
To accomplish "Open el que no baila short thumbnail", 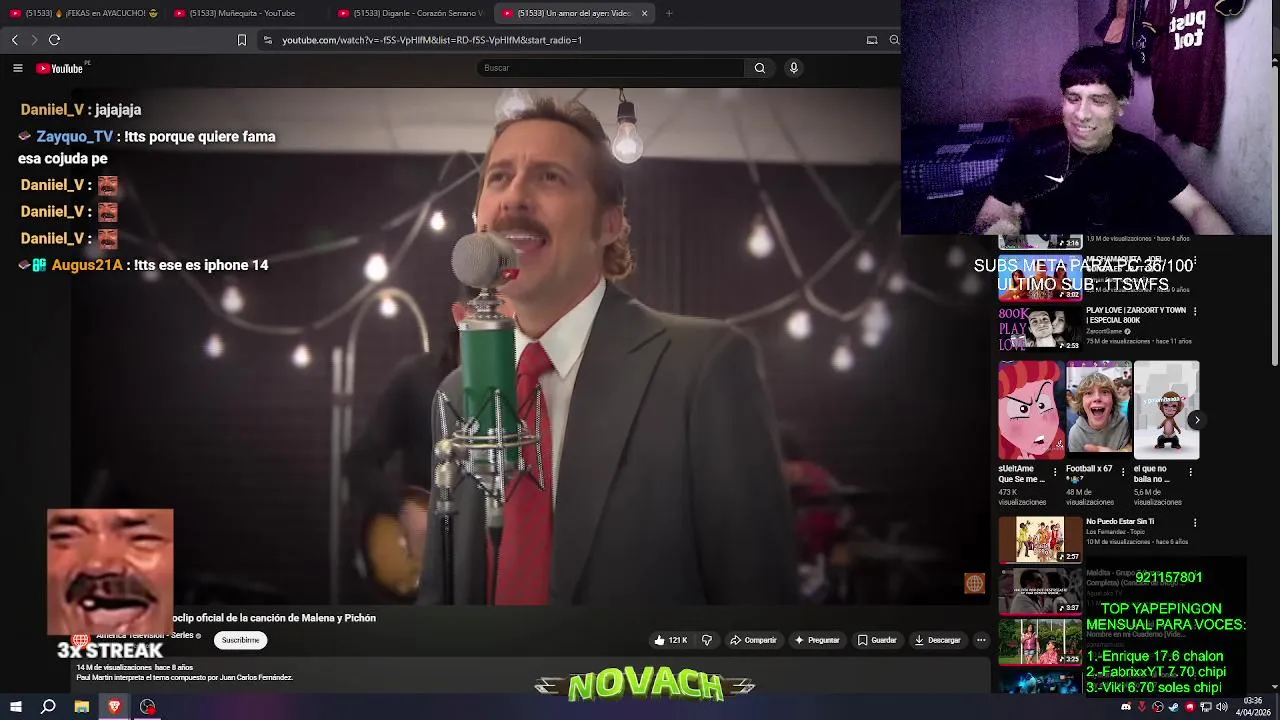I will [x=1166, y=410].
